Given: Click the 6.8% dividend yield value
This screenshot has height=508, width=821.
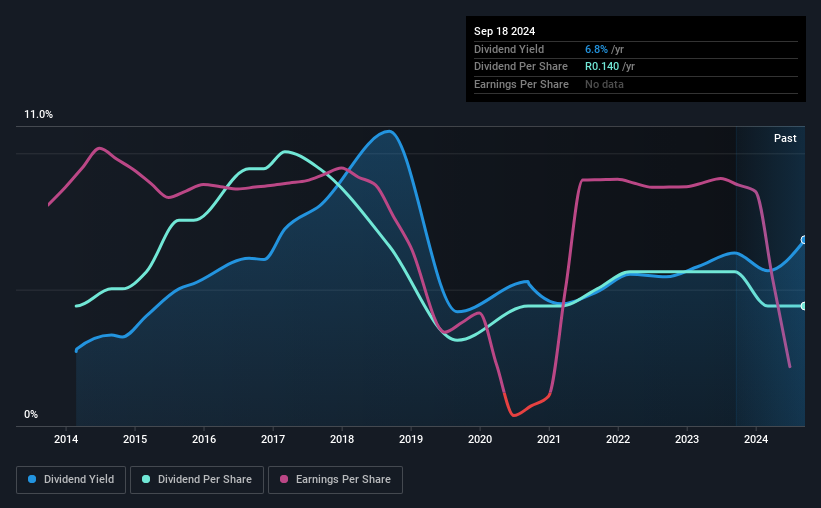Looking at the screenshot, I should pyautogui.click(x=596, y=49).
